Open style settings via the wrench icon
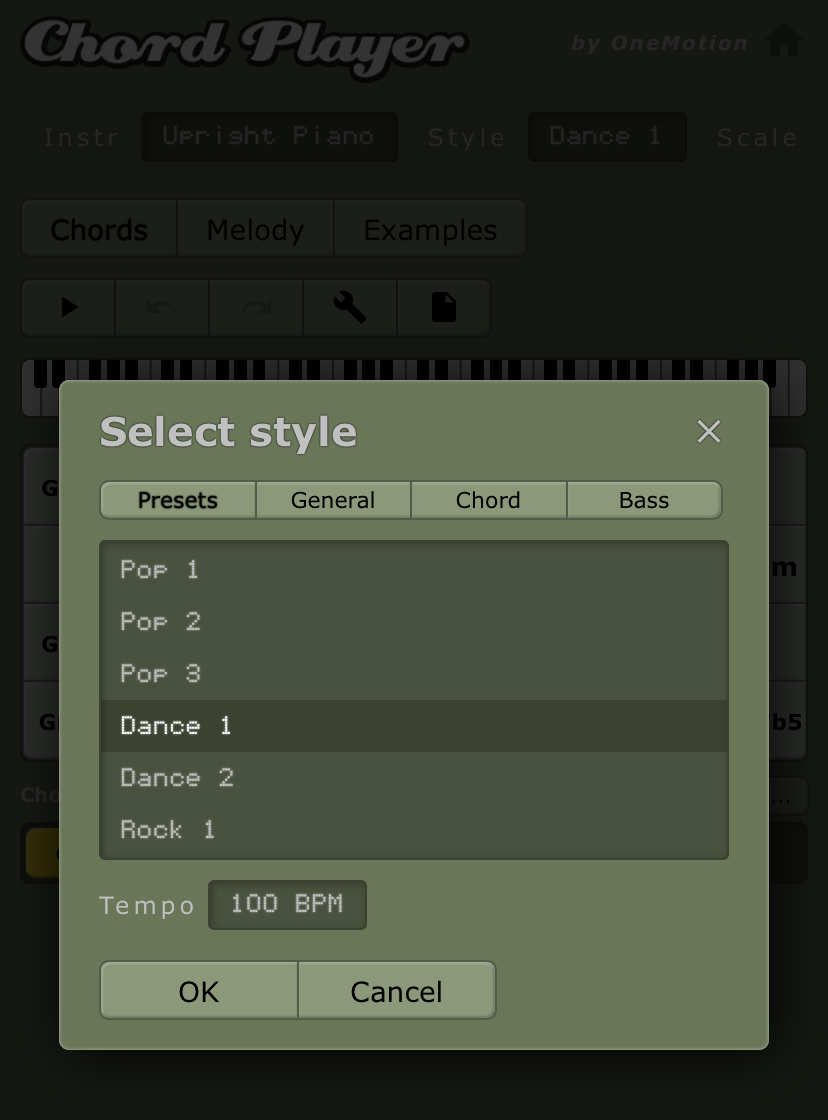Image resolution: width=828 pixels, height=1120 pixels. [349, 307]
